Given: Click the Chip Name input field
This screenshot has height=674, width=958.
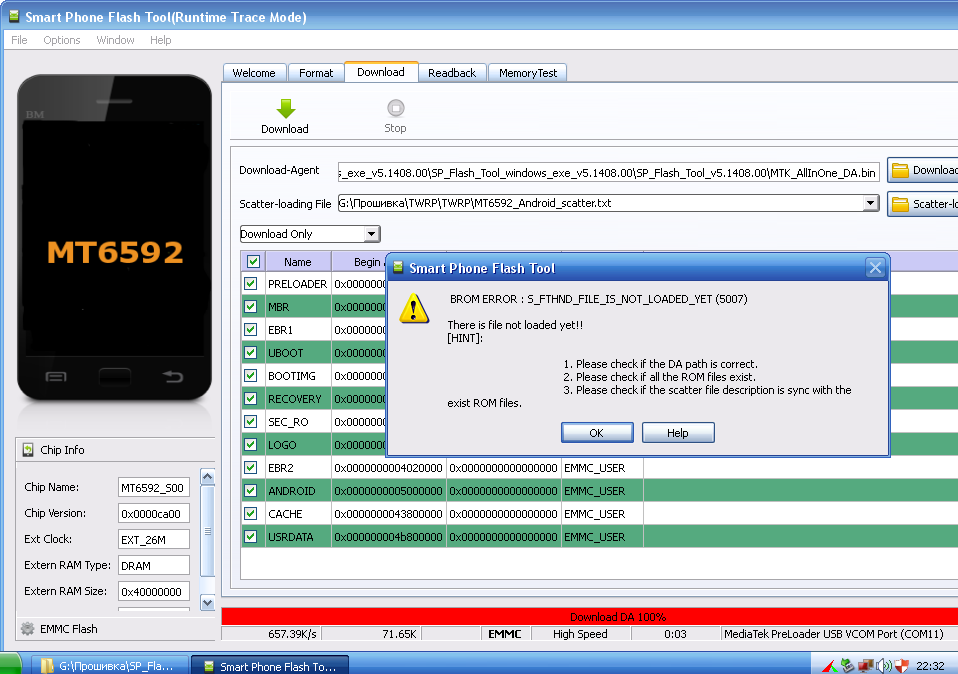Looking at the screenshot, I should 153,488.
